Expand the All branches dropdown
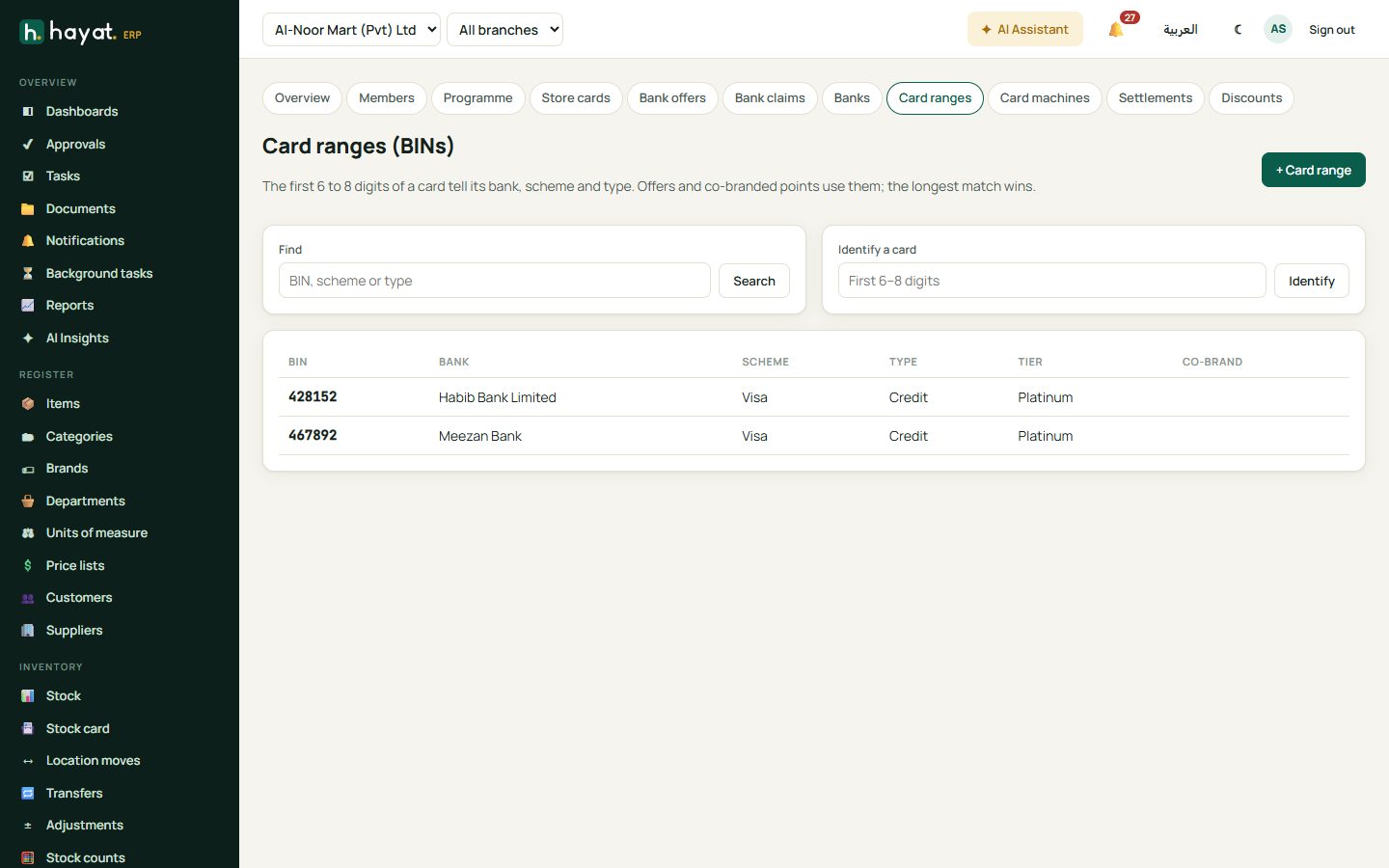 click(504, 30)
